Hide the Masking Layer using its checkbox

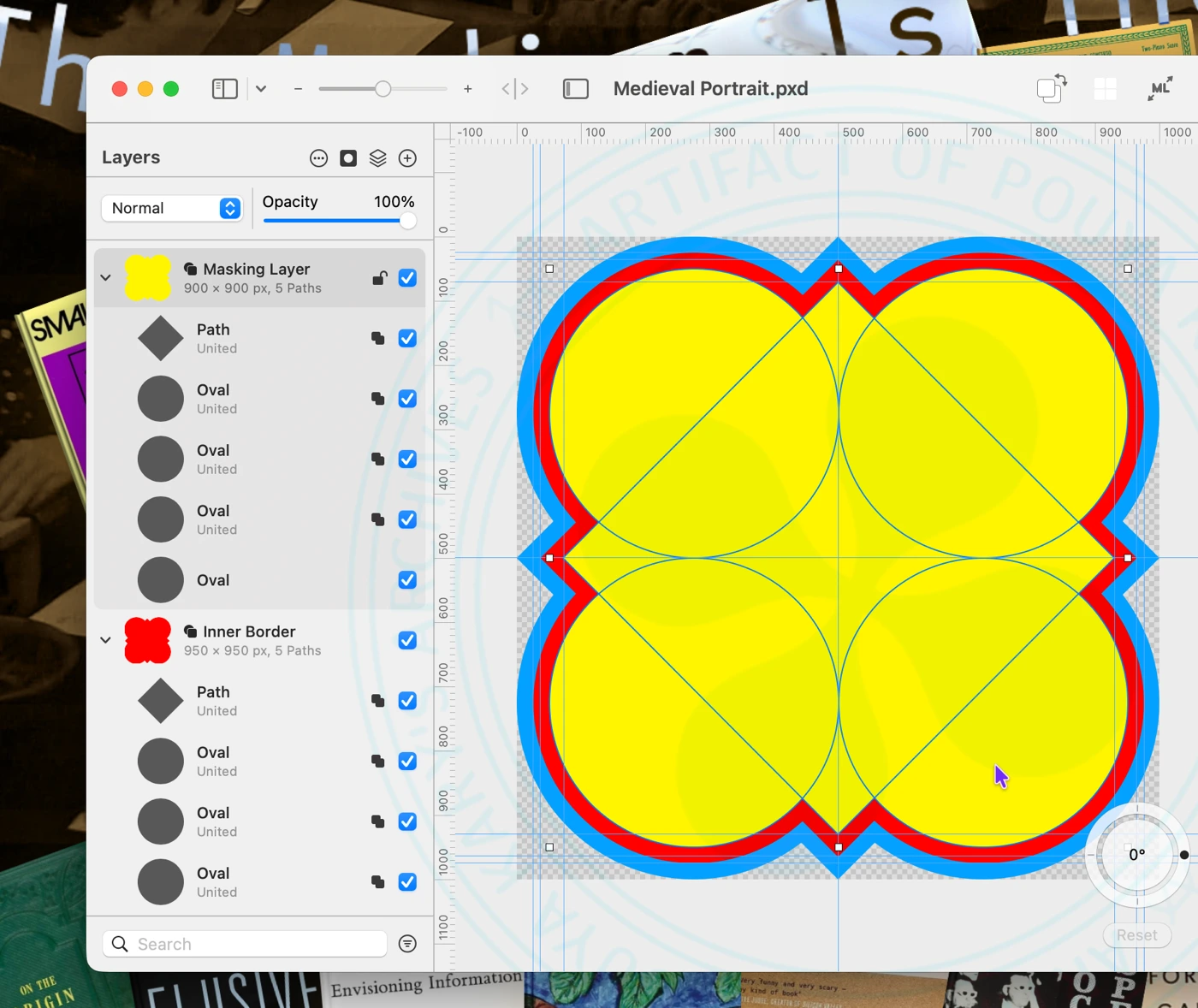(407, 278)
